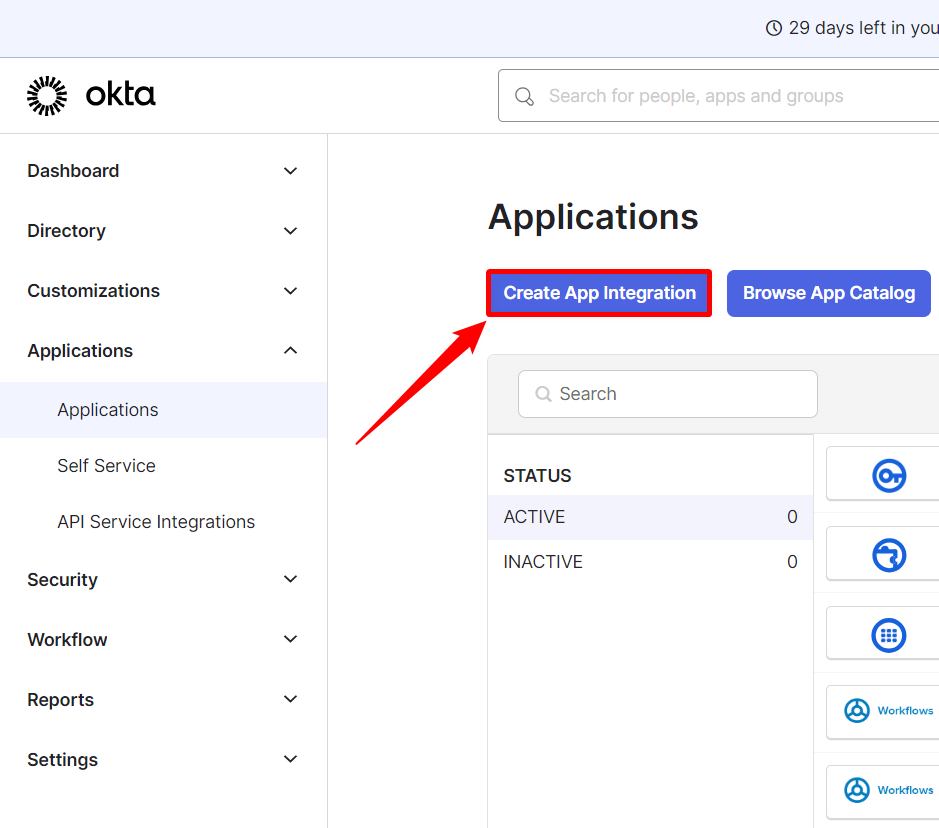
Task: Click the Create App Integration button
Action: (598, 293)
